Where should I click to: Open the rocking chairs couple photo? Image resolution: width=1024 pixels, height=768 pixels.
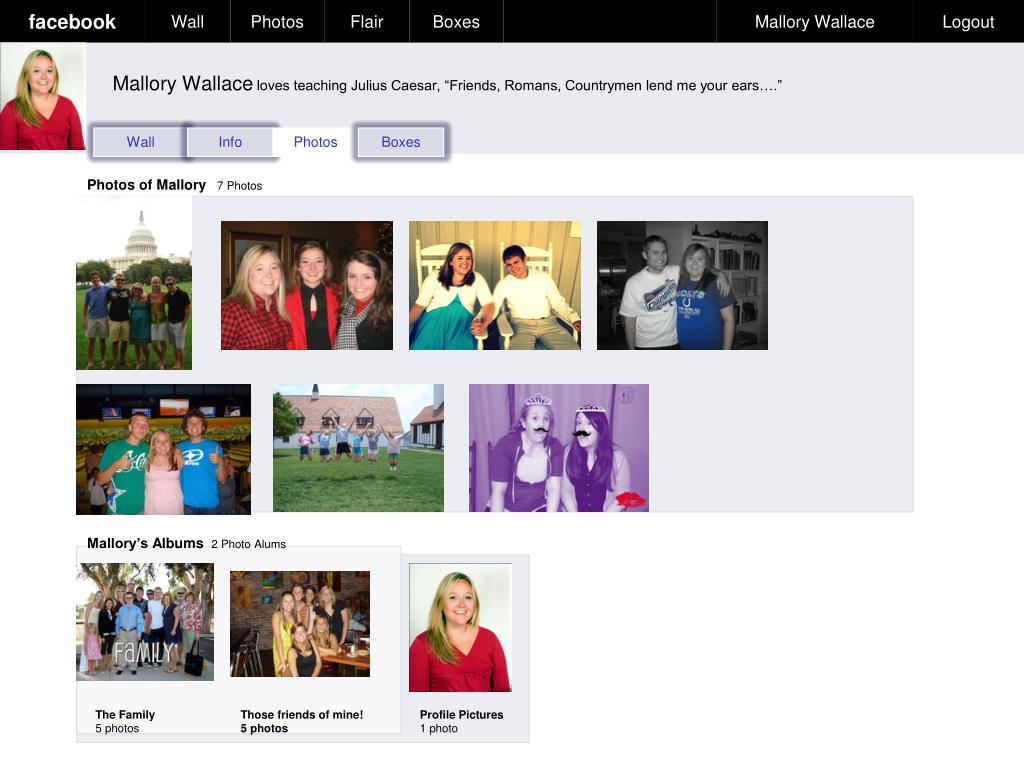(494, 285)
